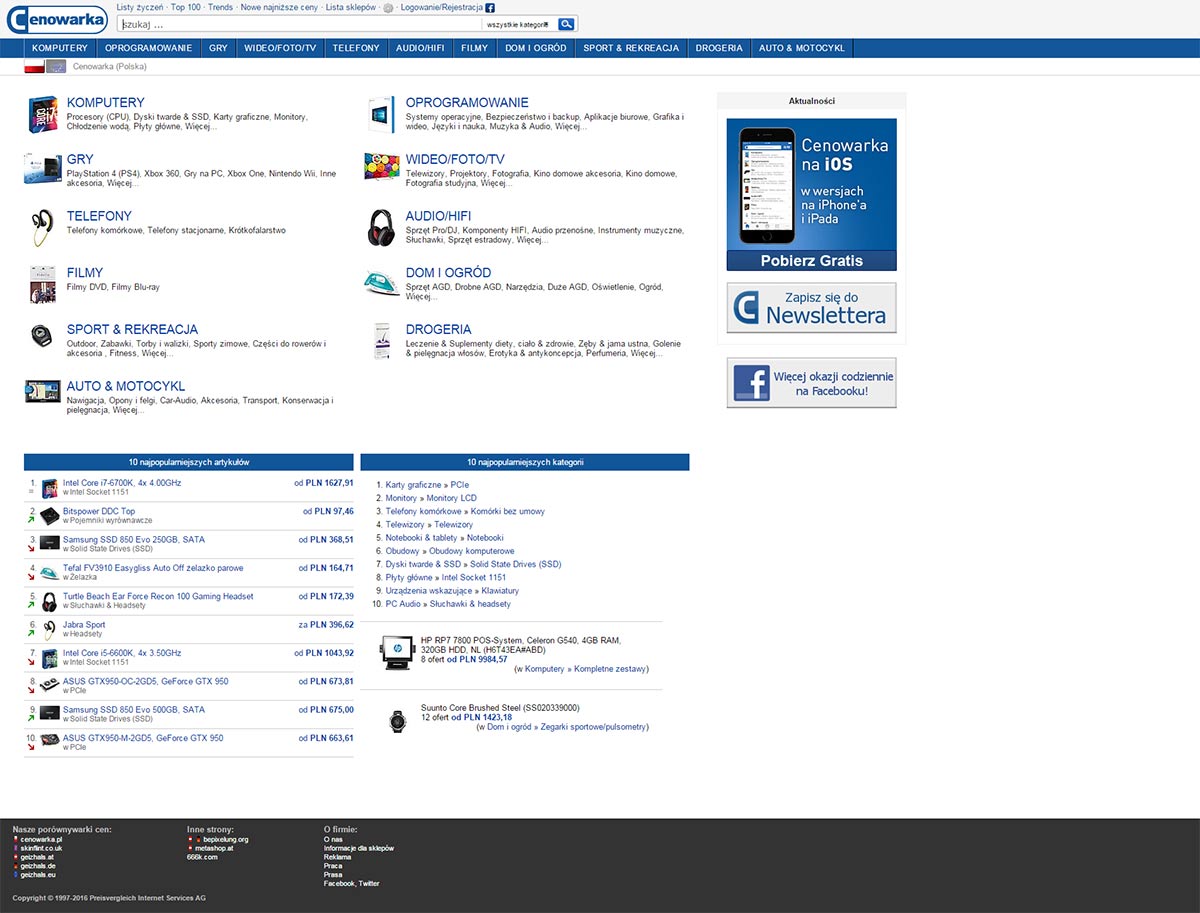Click the Cenowarka na iOS banner
The height and width of the screenshot is (913, 1200).
[811, 194]
